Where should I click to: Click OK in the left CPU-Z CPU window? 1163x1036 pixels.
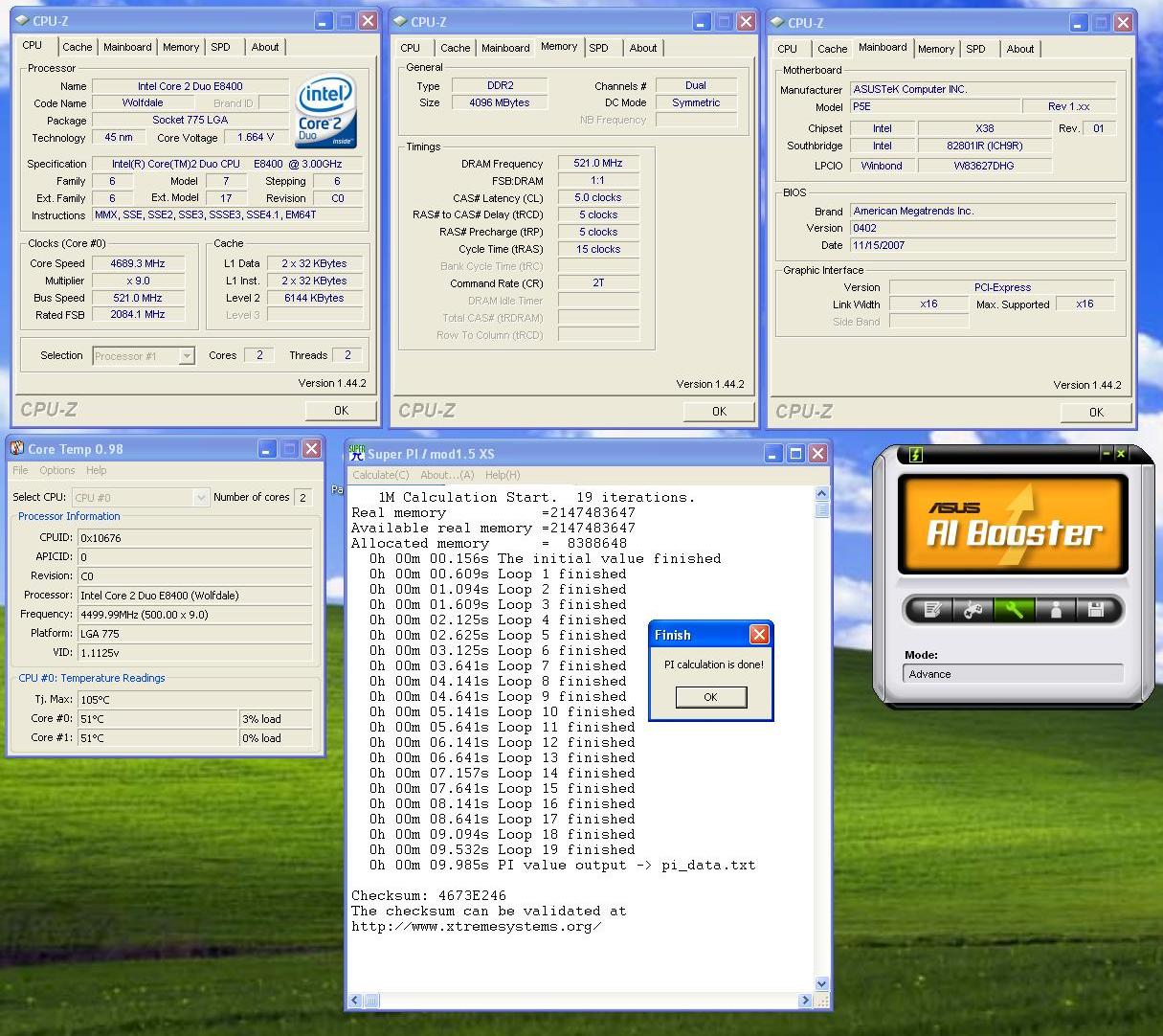click(x=341, y=410)
